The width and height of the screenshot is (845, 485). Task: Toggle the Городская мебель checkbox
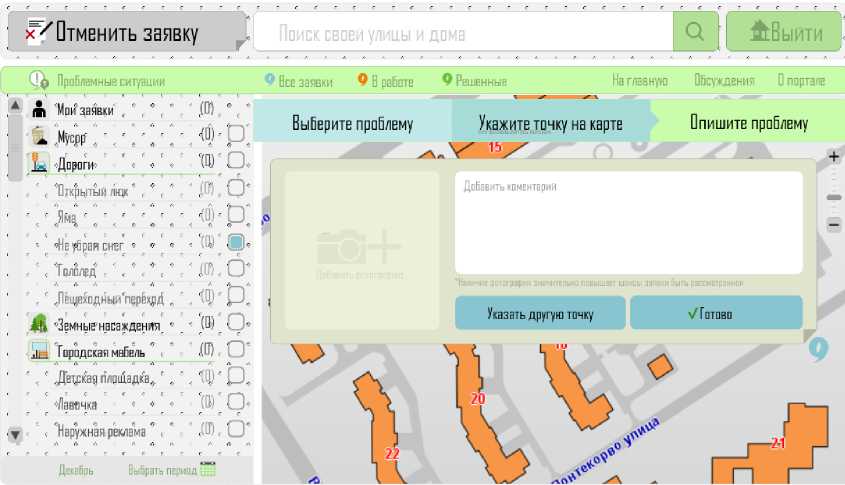[x=236, y=349]
